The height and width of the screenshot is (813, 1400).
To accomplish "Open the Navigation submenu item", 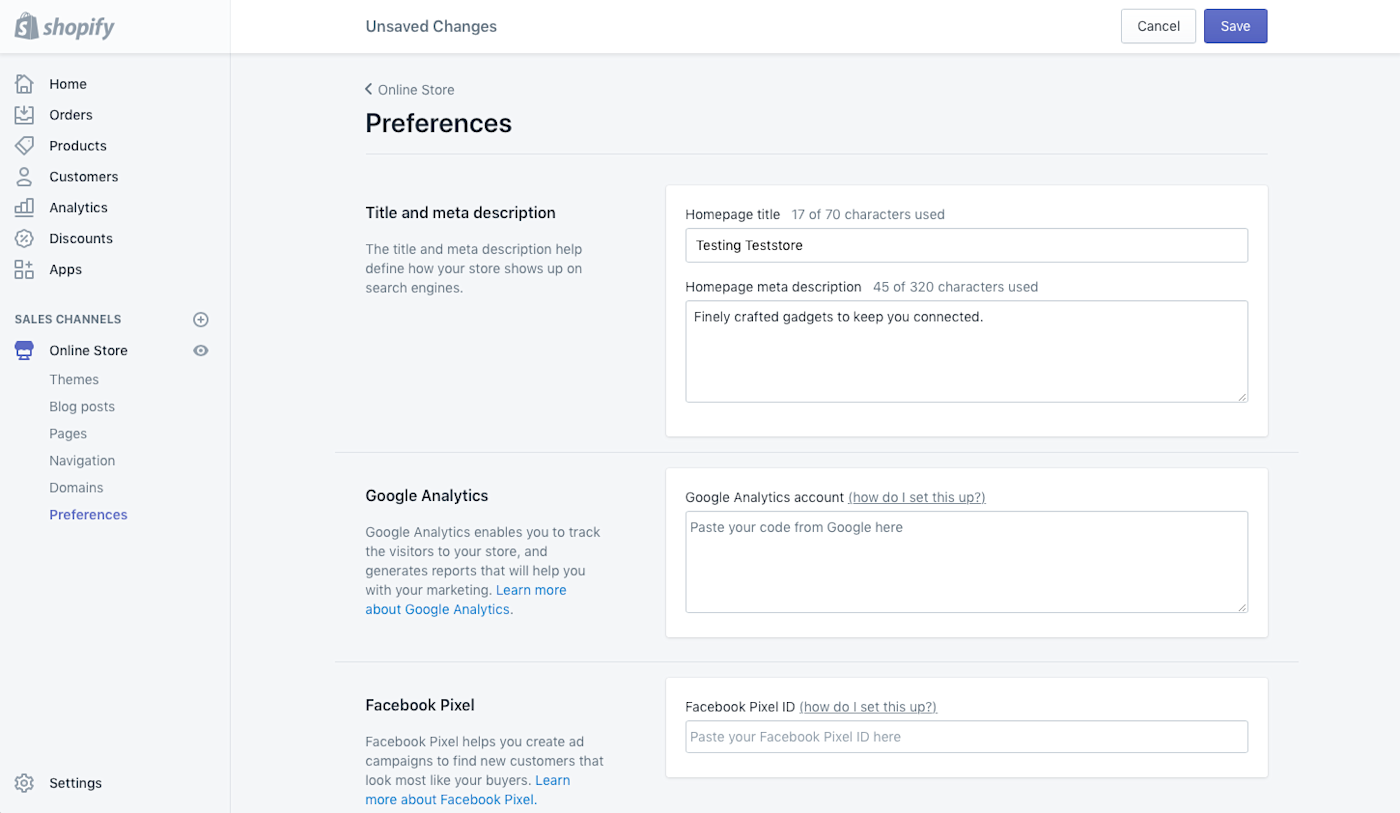I will tap(82, 461).
